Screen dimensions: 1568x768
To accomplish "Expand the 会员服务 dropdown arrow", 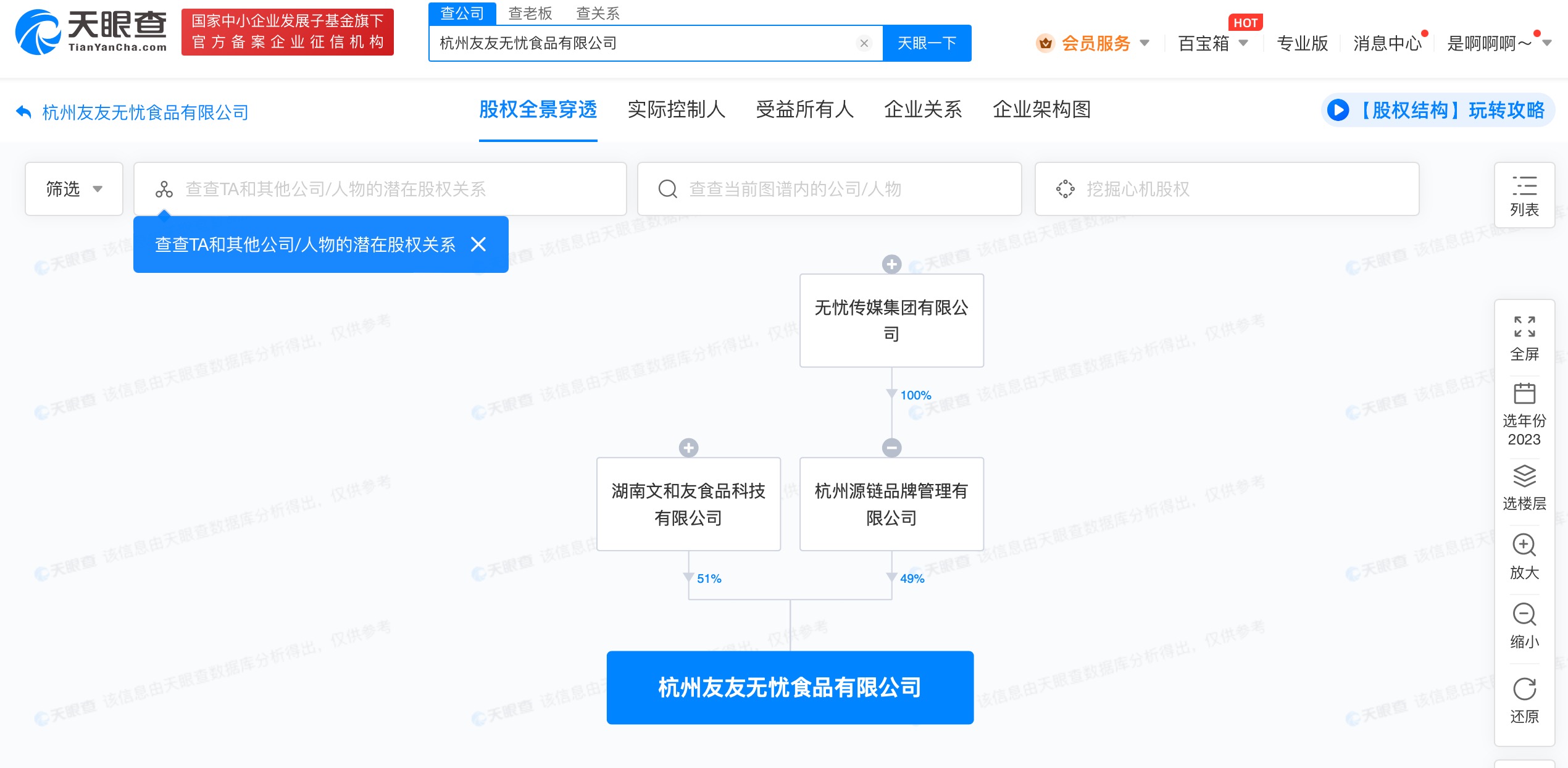I will [1145, 43].
